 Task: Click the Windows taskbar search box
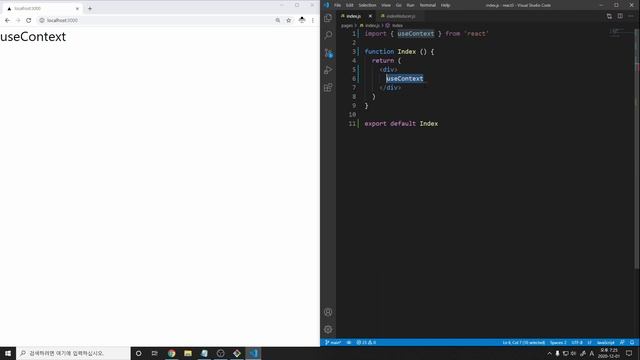73,353
